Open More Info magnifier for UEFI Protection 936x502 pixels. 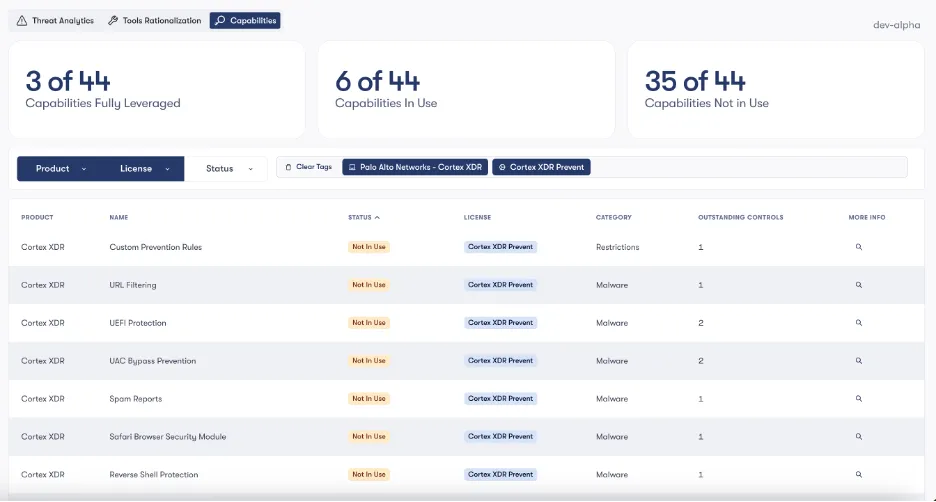pos(858,323)
